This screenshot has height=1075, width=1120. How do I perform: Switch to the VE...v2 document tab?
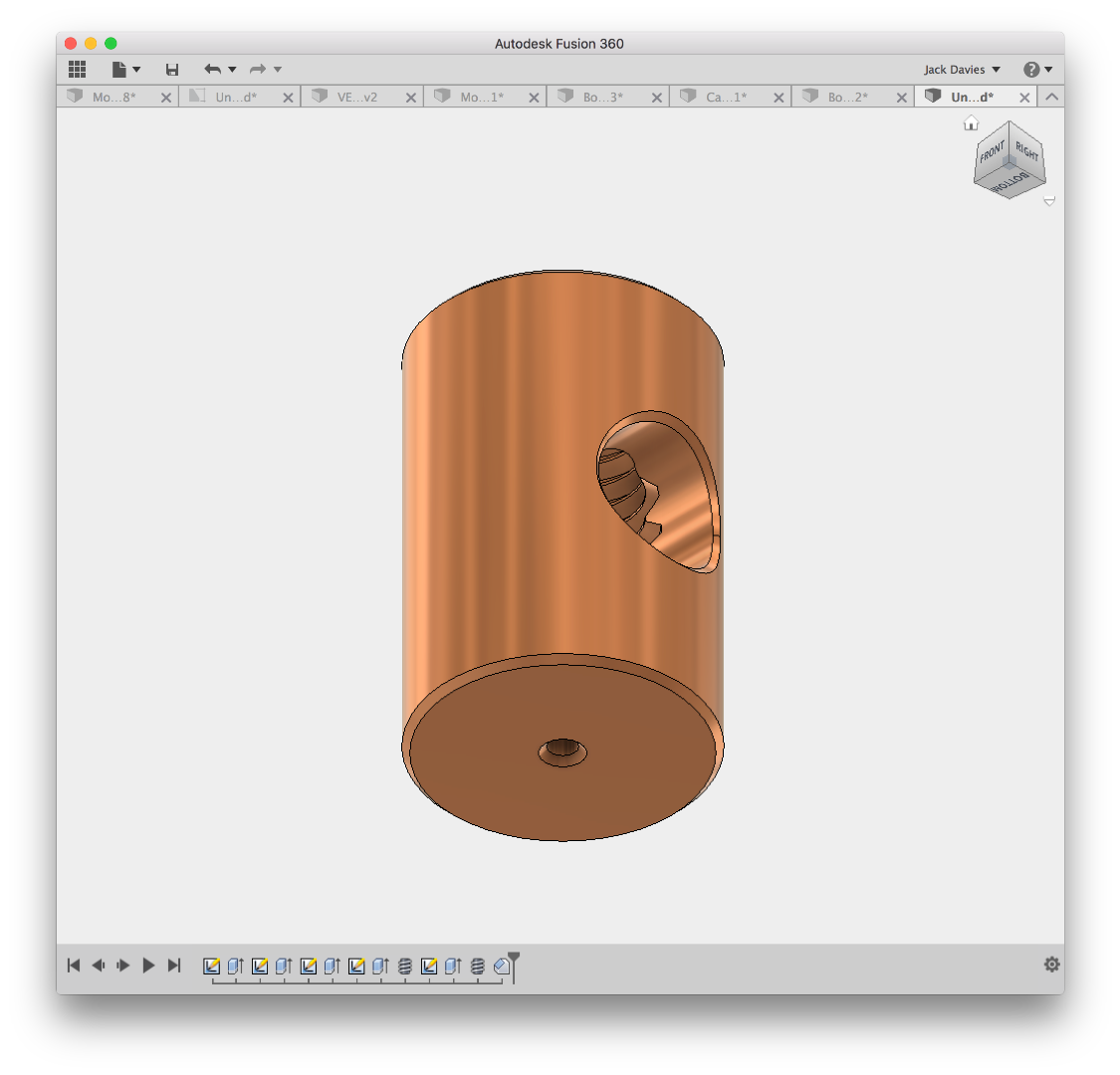pos(357,98)
